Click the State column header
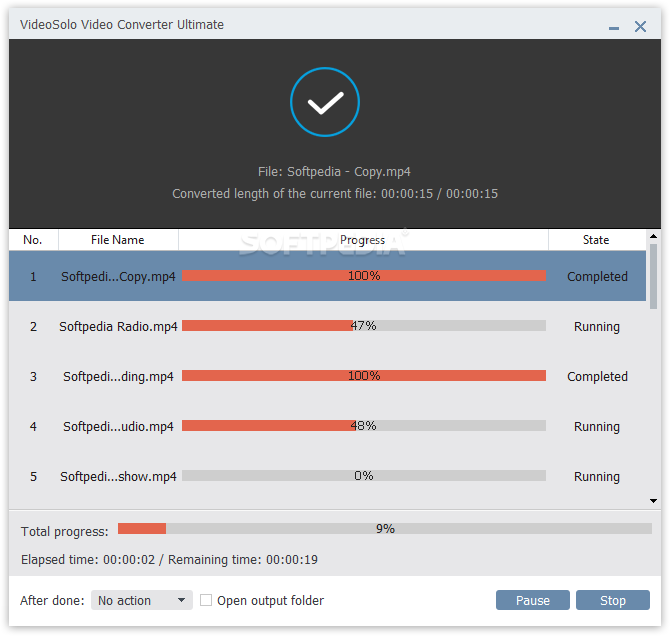 597,240
